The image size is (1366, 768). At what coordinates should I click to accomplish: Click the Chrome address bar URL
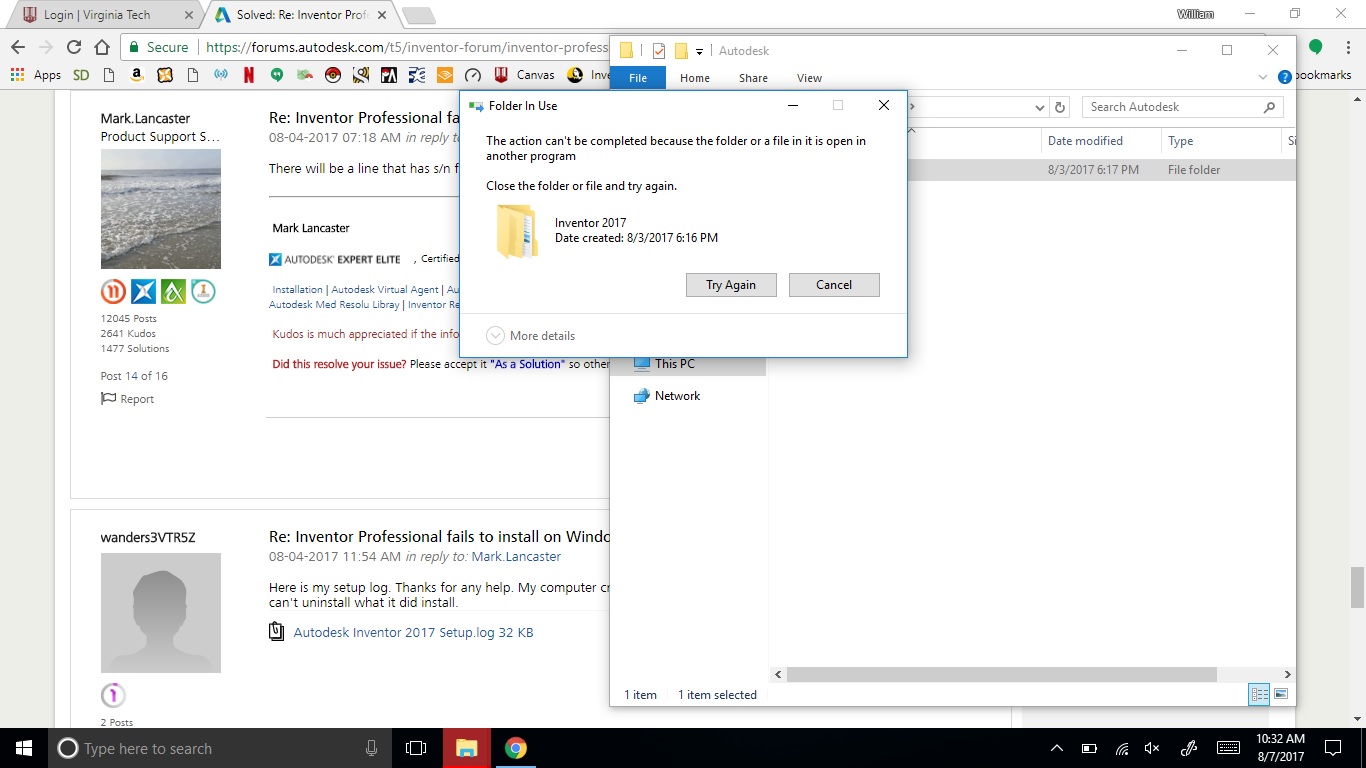[x=407, y=47]
